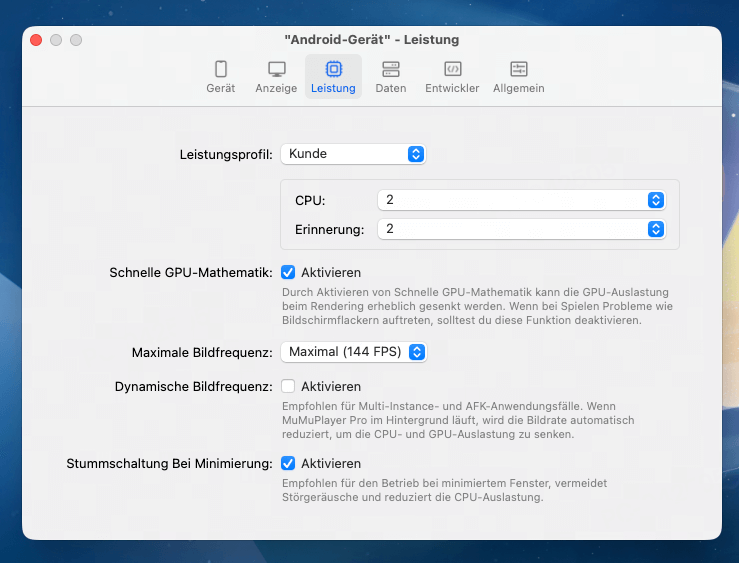The width and height of the screenshot is (739, 563).
Task: Go to the Entwickler tab
Action: pos(452,77)
